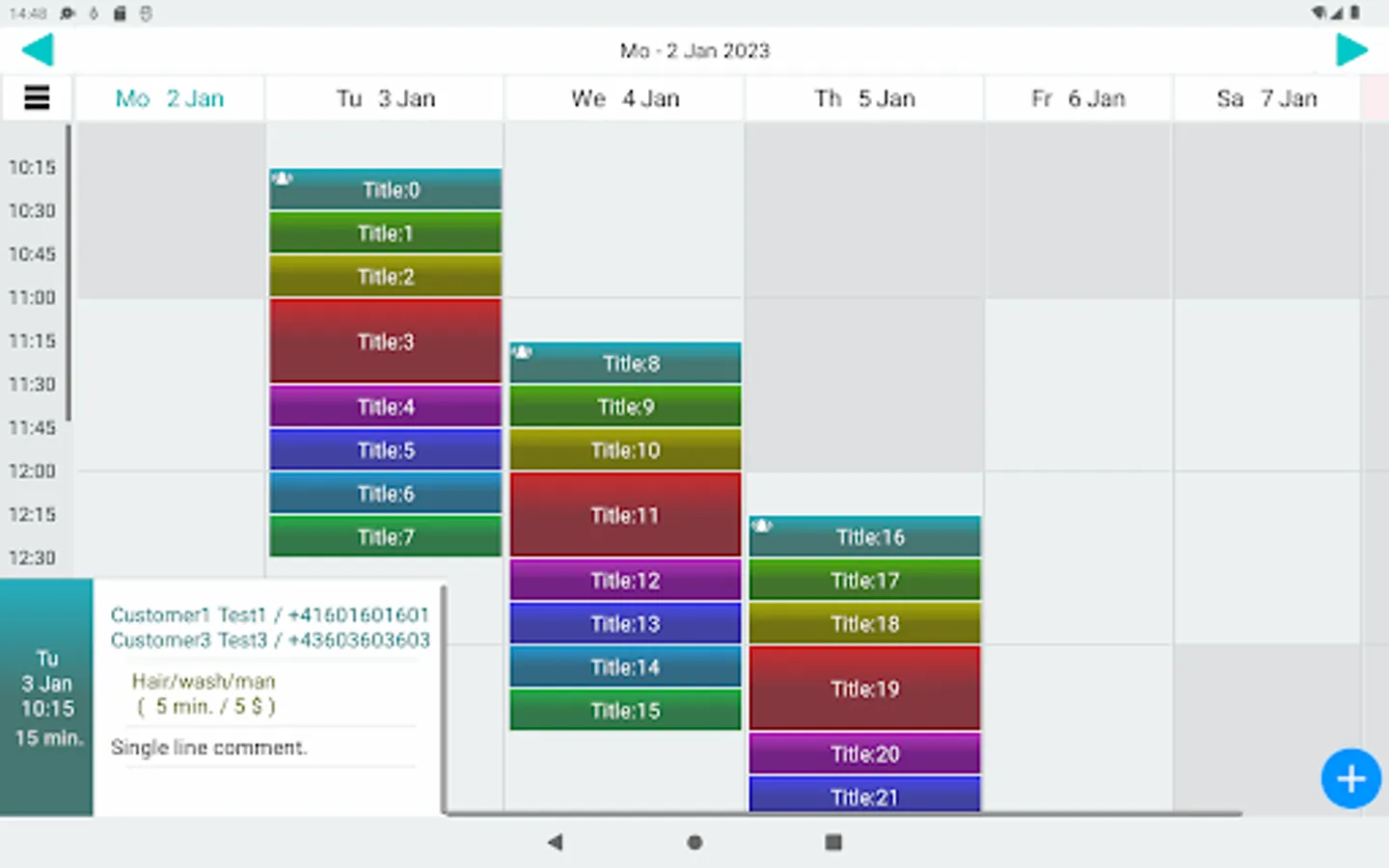
Task: Tap the reminder bell on Title:8
Action: click(522, 352)
